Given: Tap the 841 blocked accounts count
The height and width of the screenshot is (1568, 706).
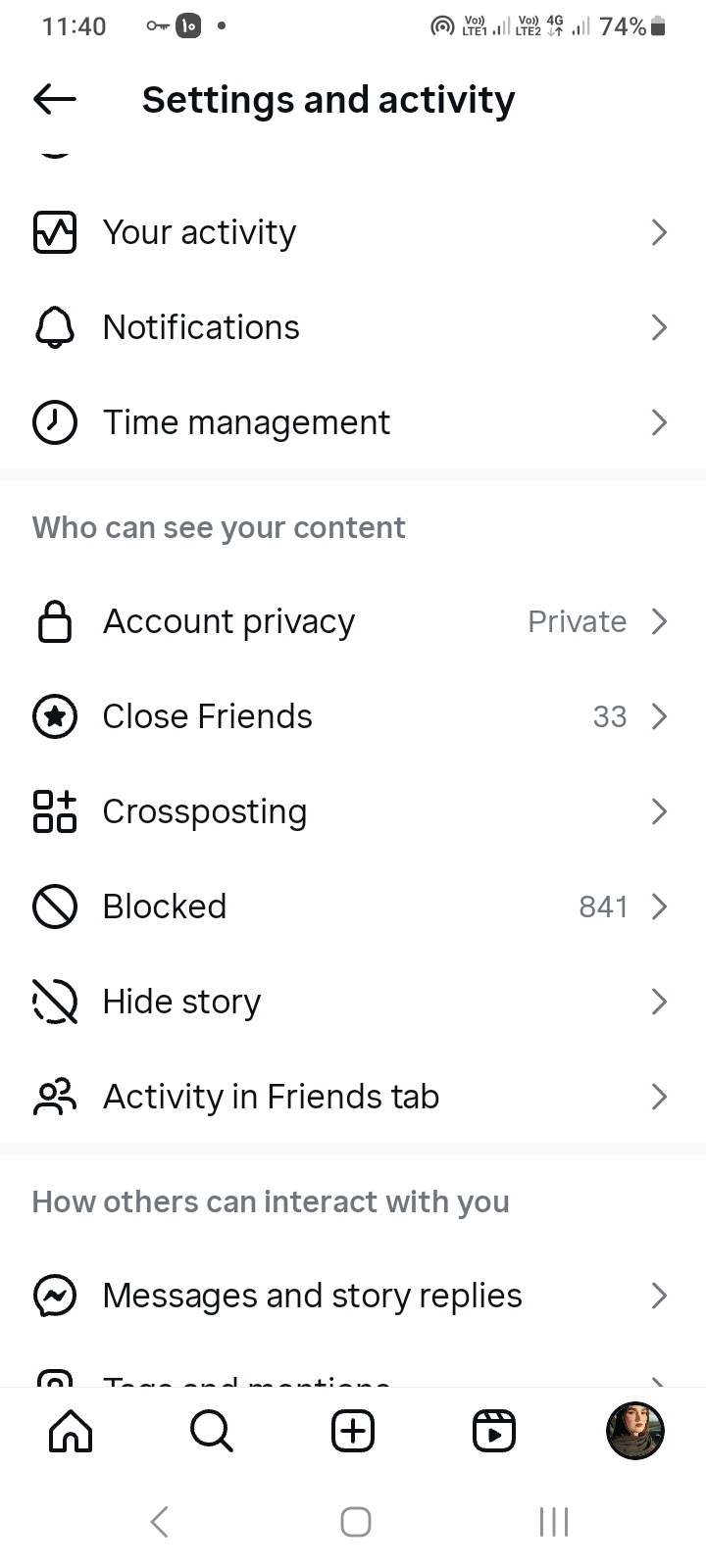Looking at the screenshot, I should pyautogui.click(x=603, y=906).
